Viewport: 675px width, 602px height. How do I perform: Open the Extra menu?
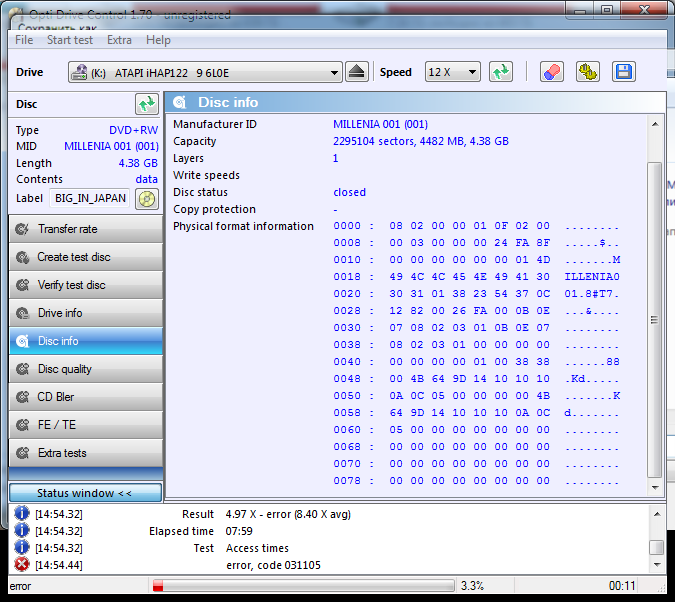click(119, 40)
